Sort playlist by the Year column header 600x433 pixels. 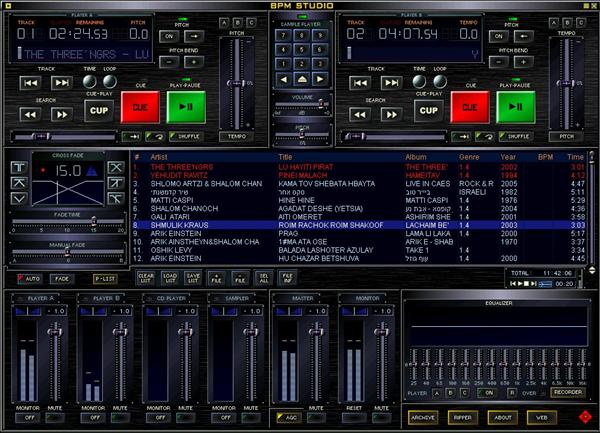point(508,157)
